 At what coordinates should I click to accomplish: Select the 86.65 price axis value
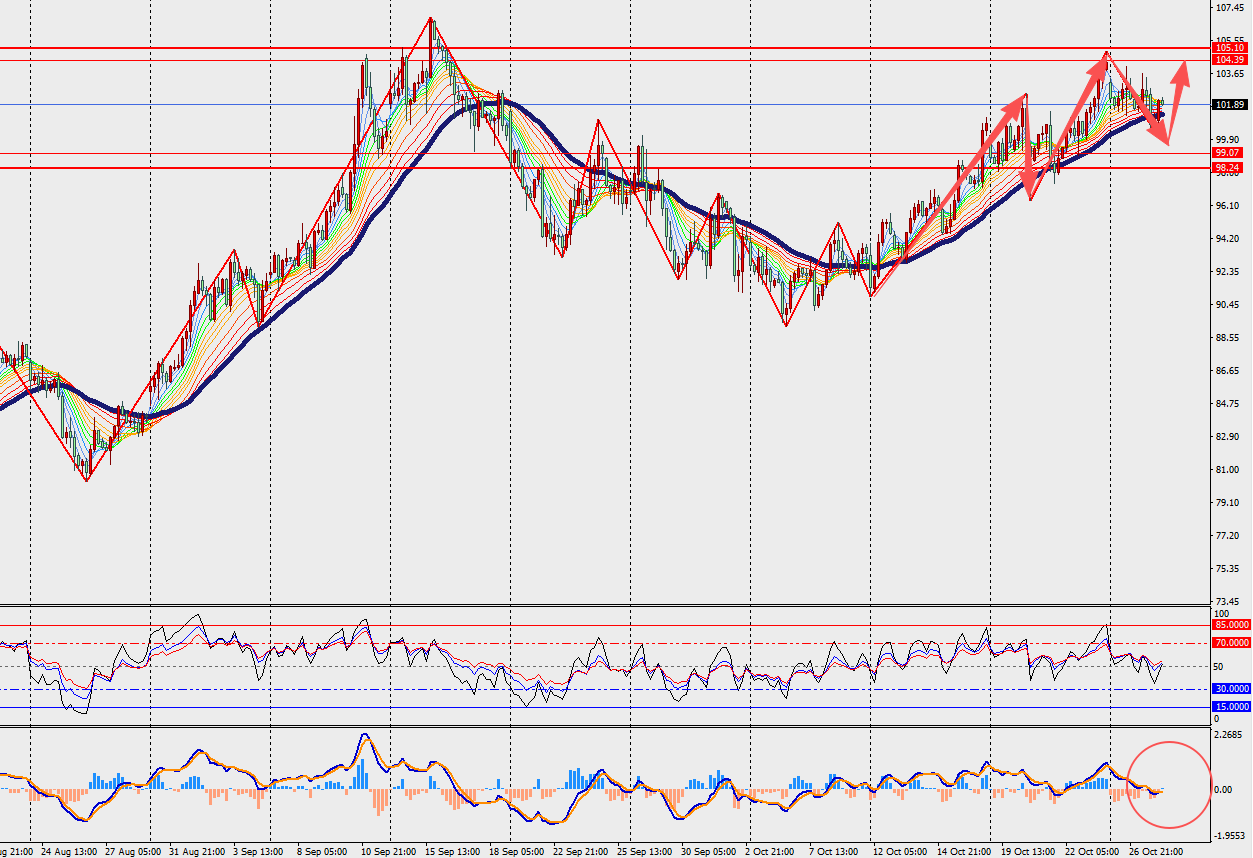(1229, 371)
